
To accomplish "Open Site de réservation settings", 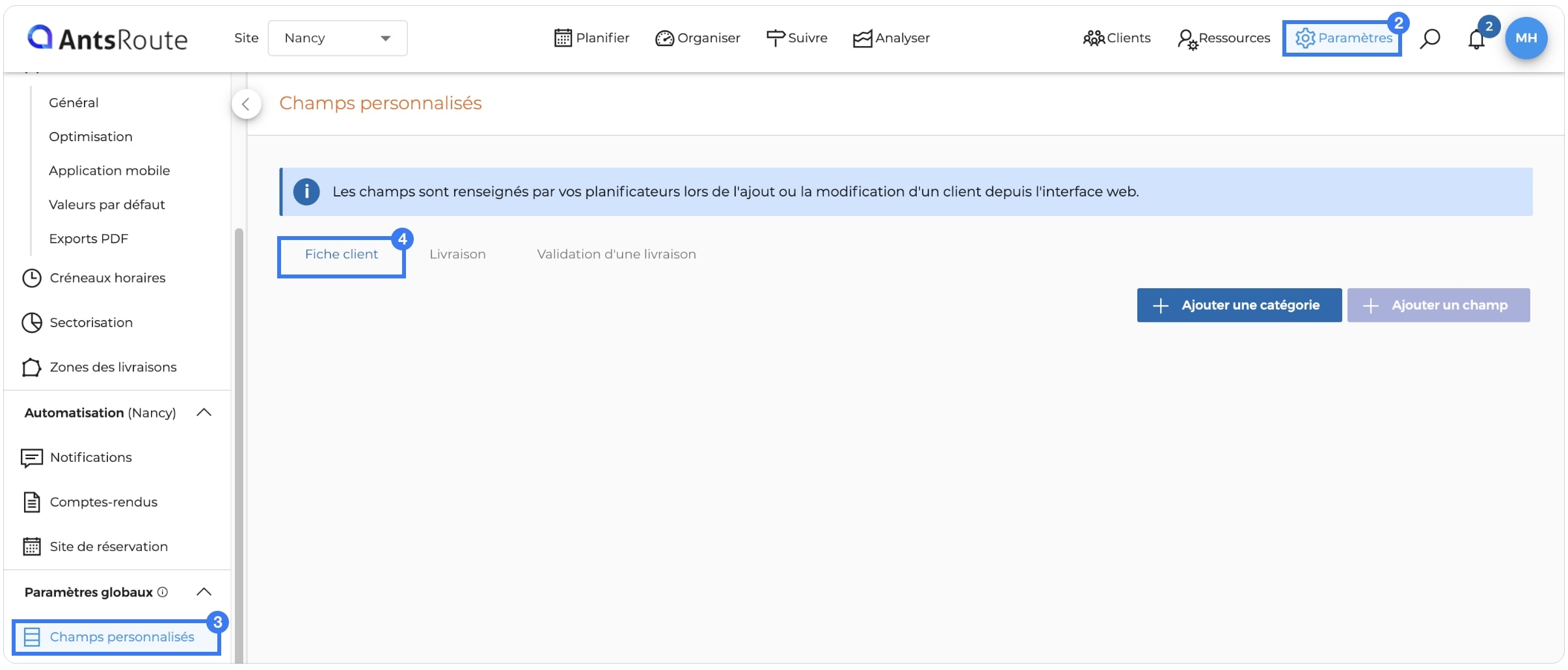I will pyautogui.click(x=109, y=546).
